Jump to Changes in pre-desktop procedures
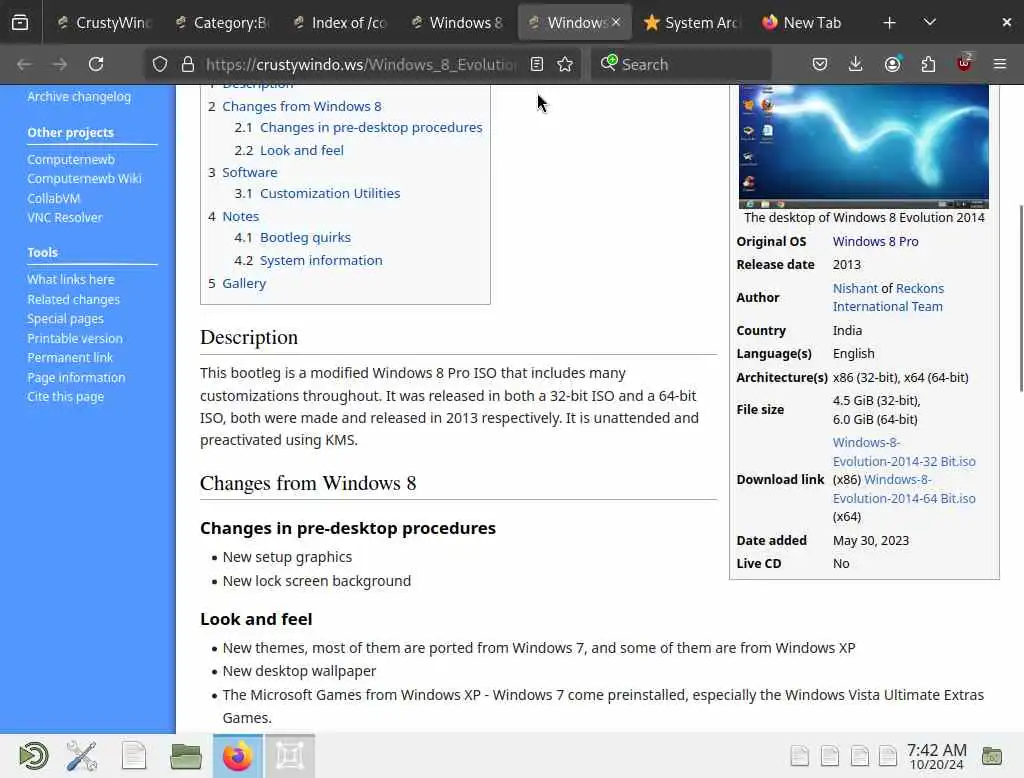 [x=371, y=127]
